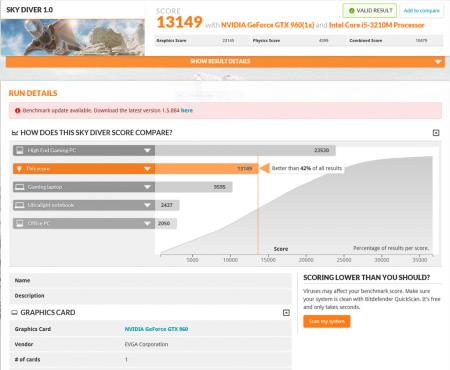The width and height of the screenshot is (450, 370).
Task: Open the NVIDIA GeForce GTX 960 score link
Action: coord(267,25)
